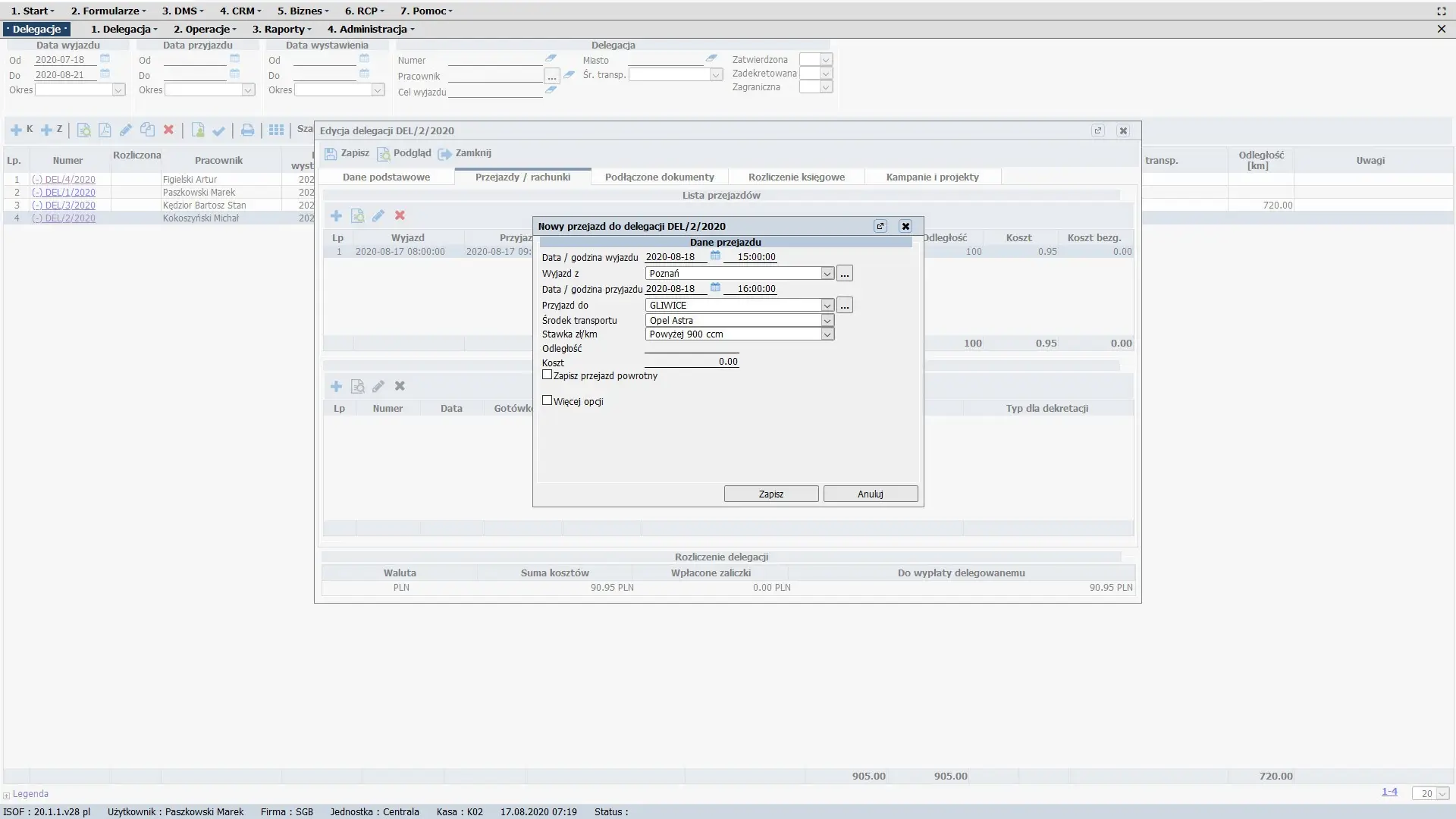Click the Podgląd preview icon

pos(384,154)
